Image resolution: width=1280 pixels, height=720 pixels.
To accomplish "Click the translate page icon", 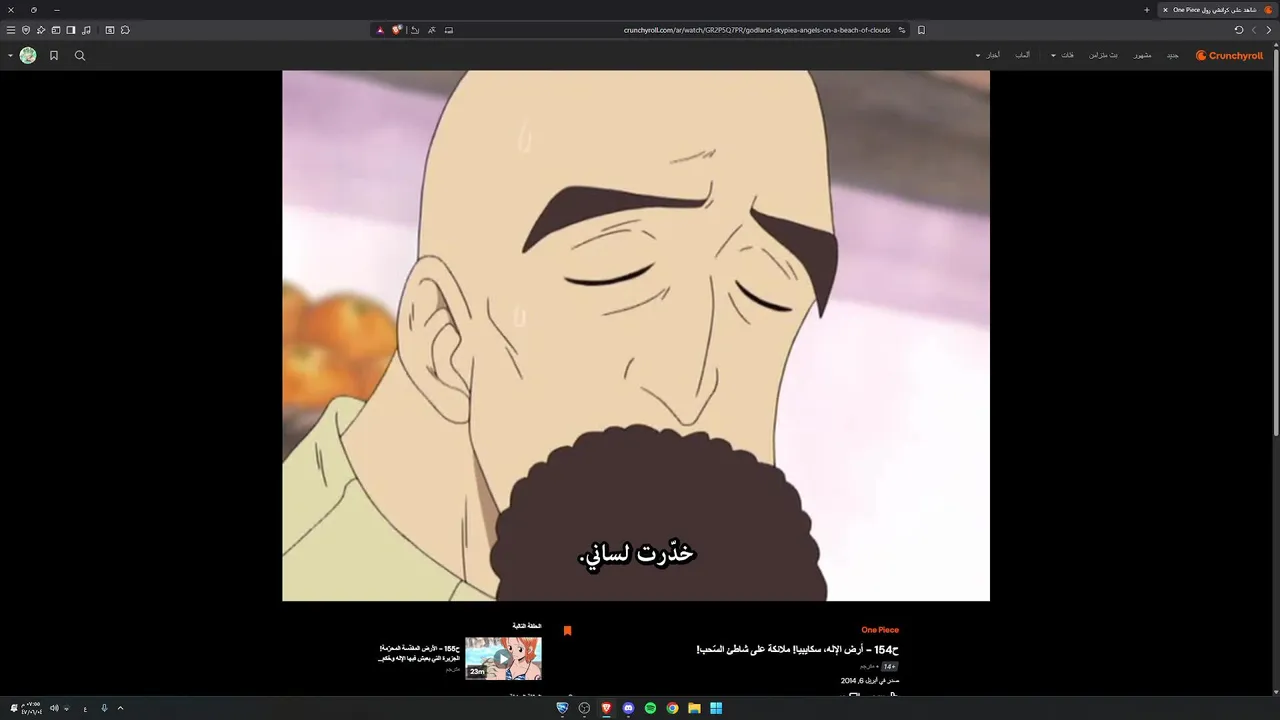I will (x=432, y=30).
